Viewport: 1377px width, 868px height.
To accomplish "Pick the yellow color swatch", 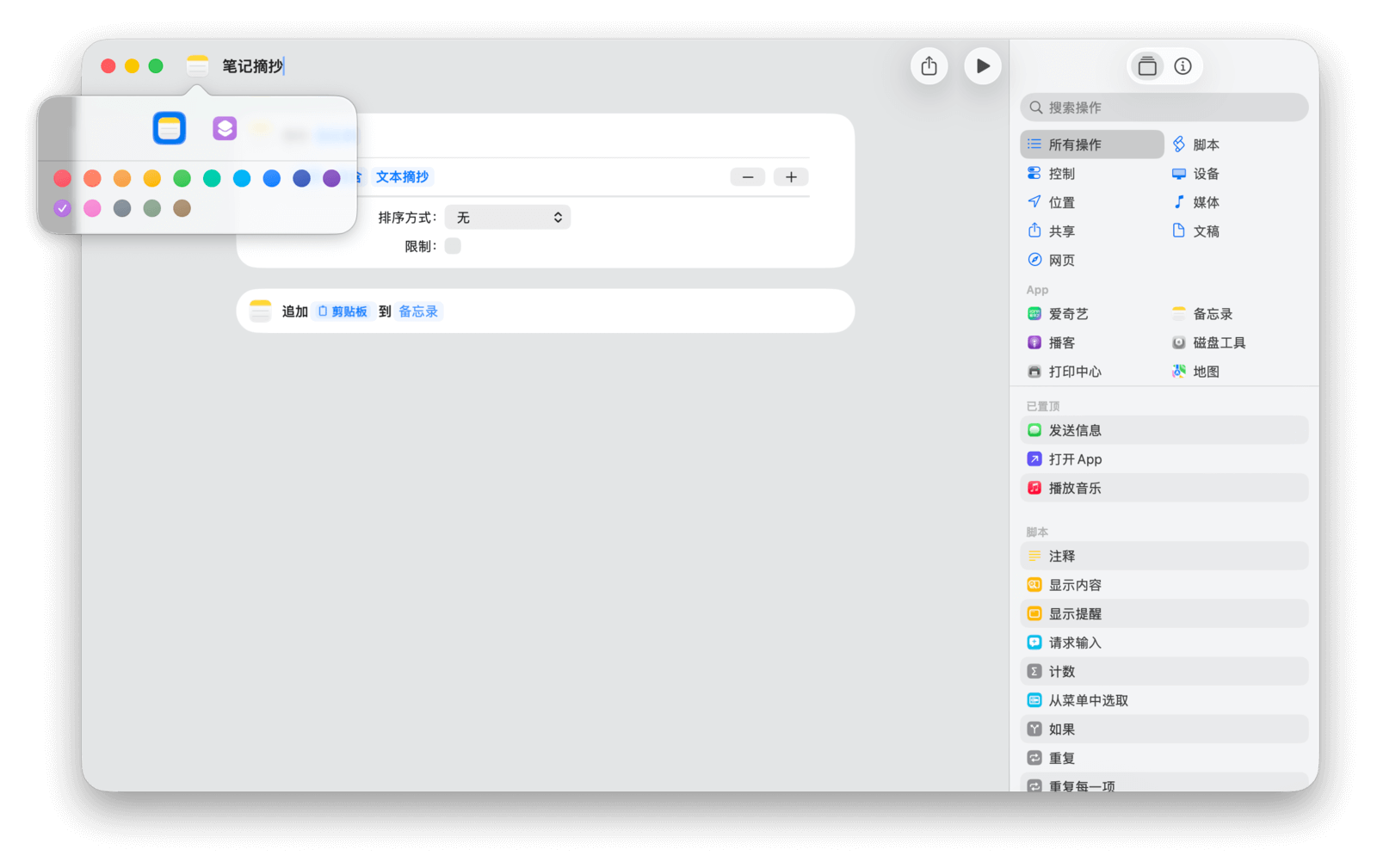I will click(x=152, y=178).
